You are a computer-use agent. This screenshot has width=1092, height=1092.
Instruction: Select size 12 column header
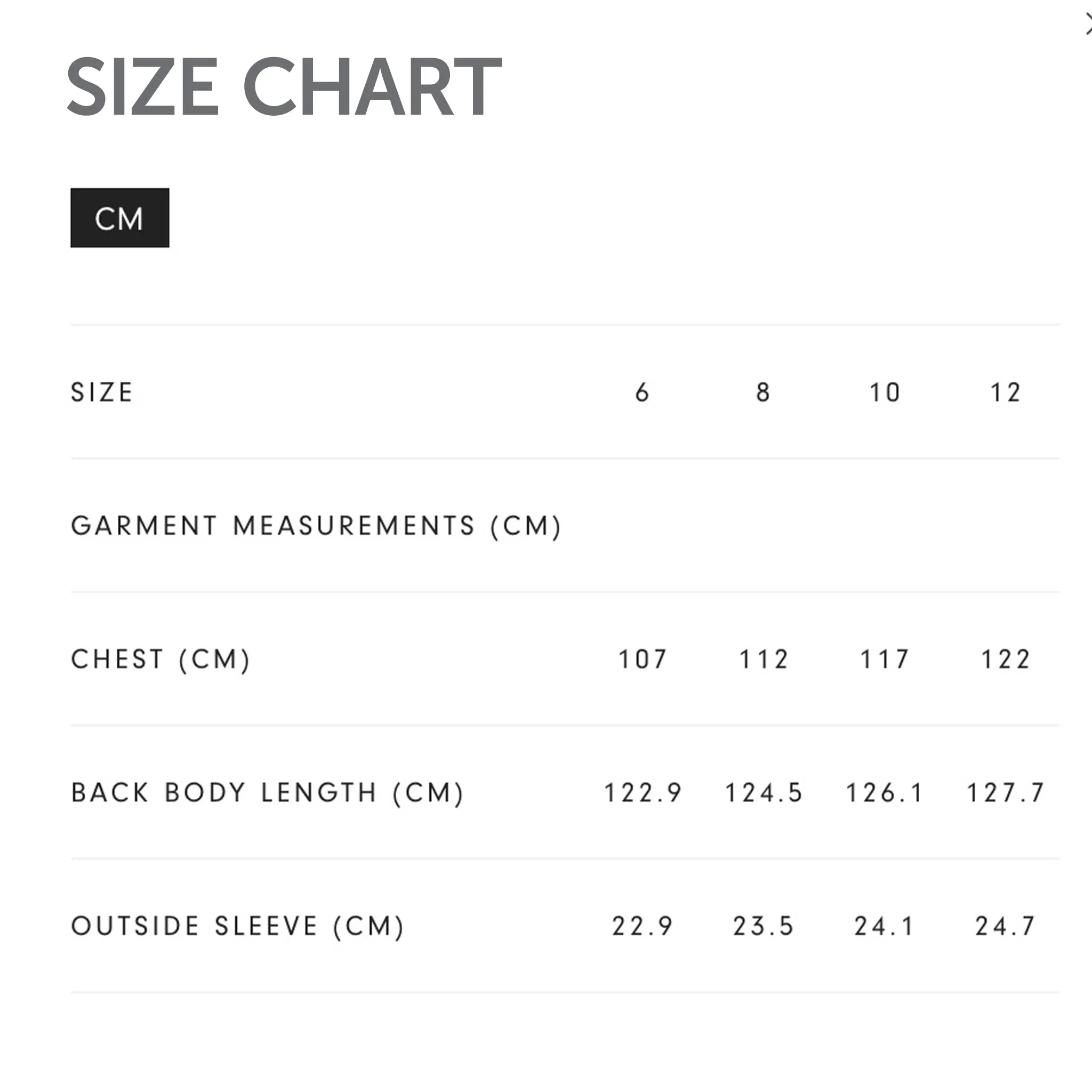click(x=1006, y=392)
